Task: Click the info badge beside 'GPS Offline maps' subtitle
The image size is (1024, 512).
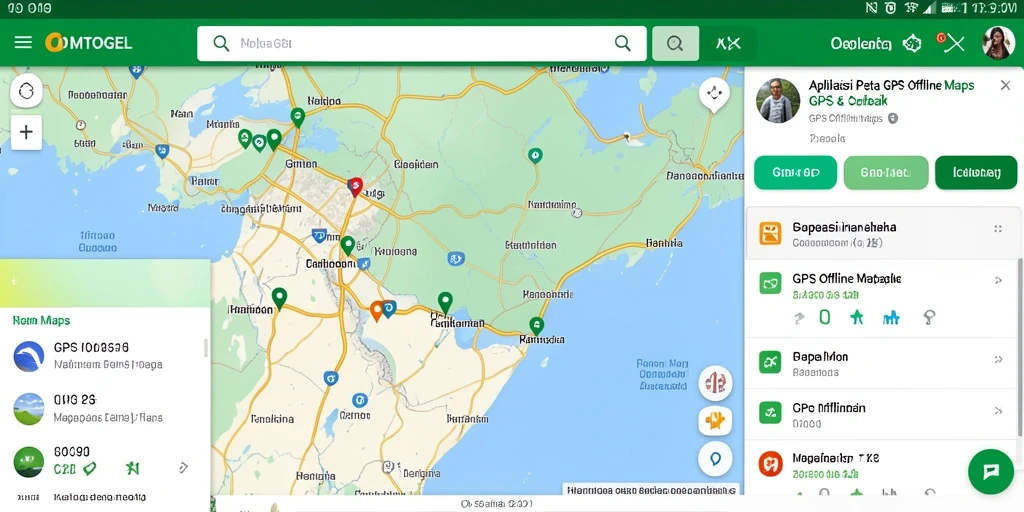Action: click(x=893, y=118)
